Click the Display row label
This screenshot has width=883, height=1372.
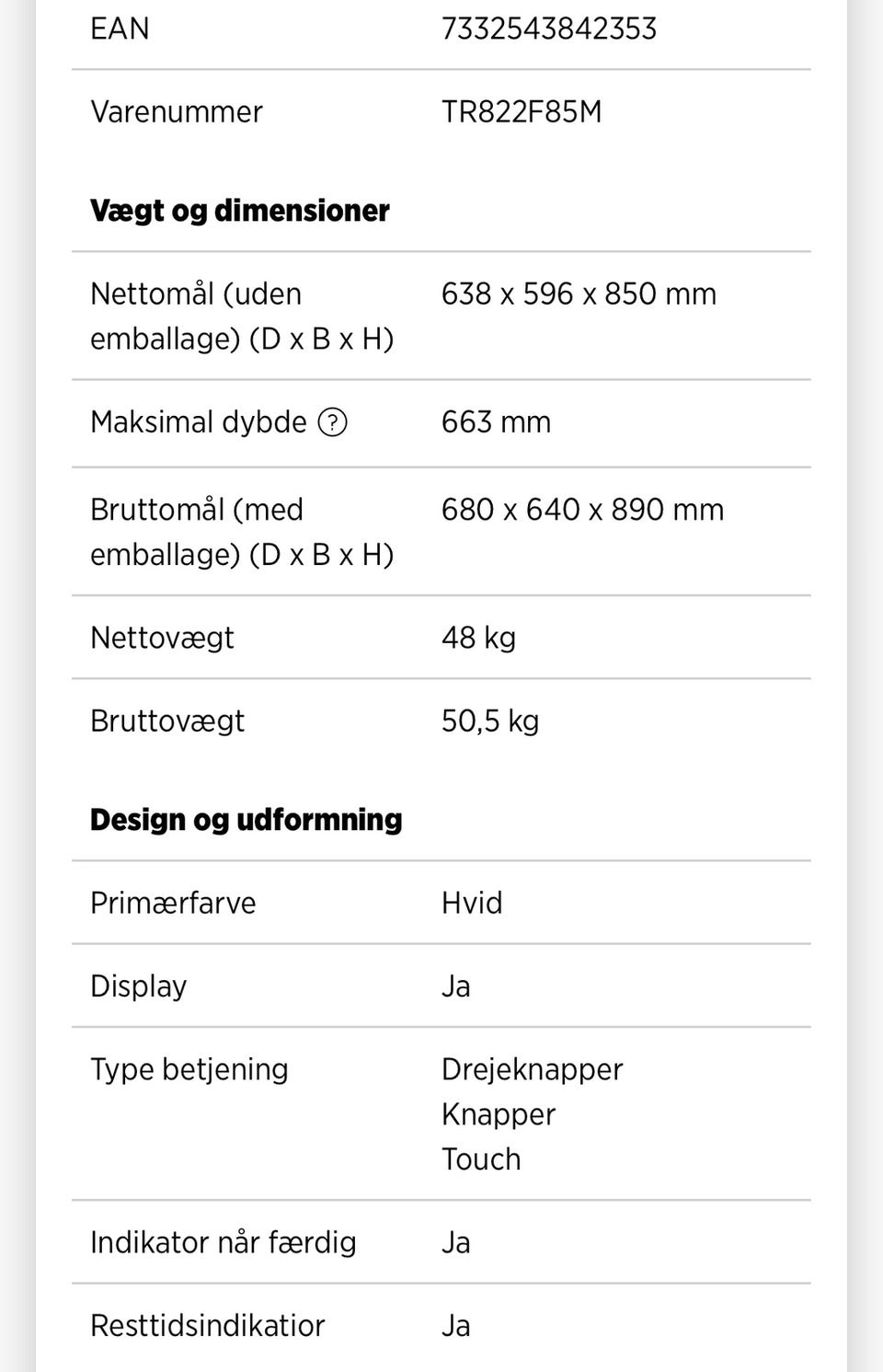coord(138,986)
